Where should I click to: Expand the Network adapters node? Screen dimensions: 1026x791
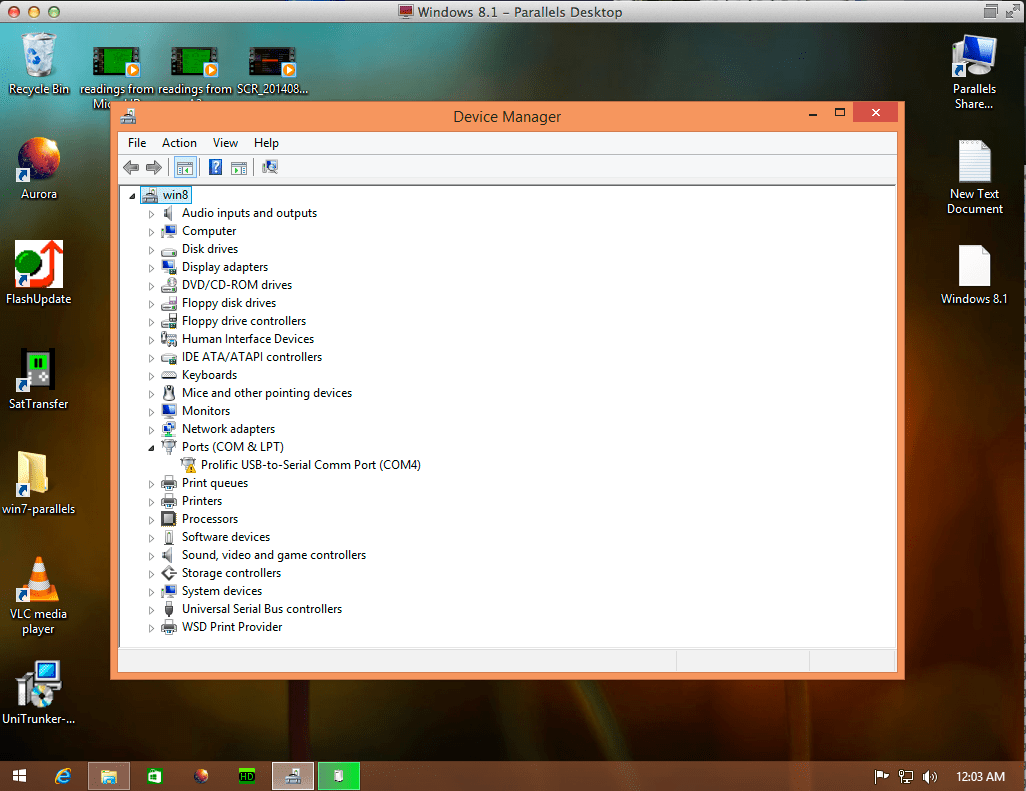151,430
